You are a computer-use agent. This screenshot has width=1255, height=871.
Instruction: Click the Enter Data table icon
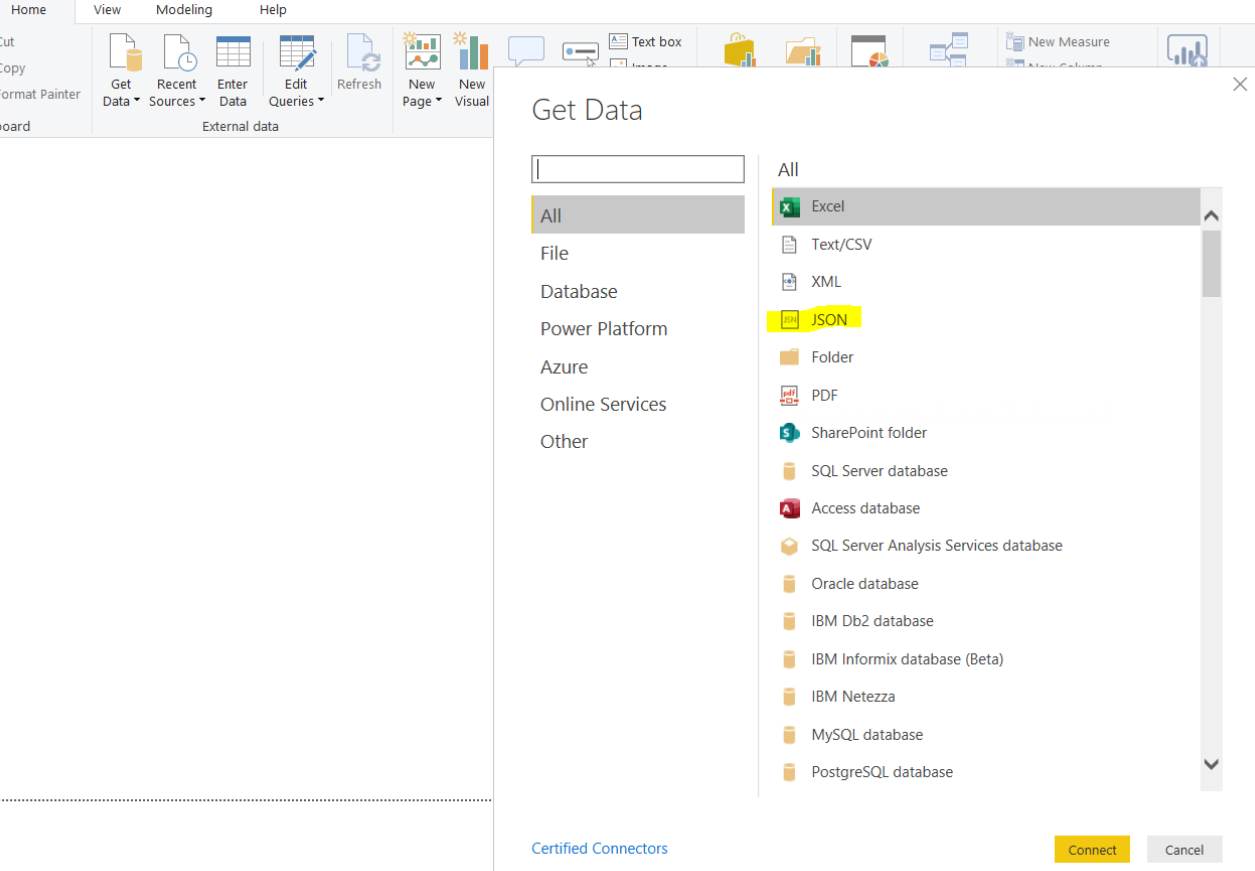(233, 52)
